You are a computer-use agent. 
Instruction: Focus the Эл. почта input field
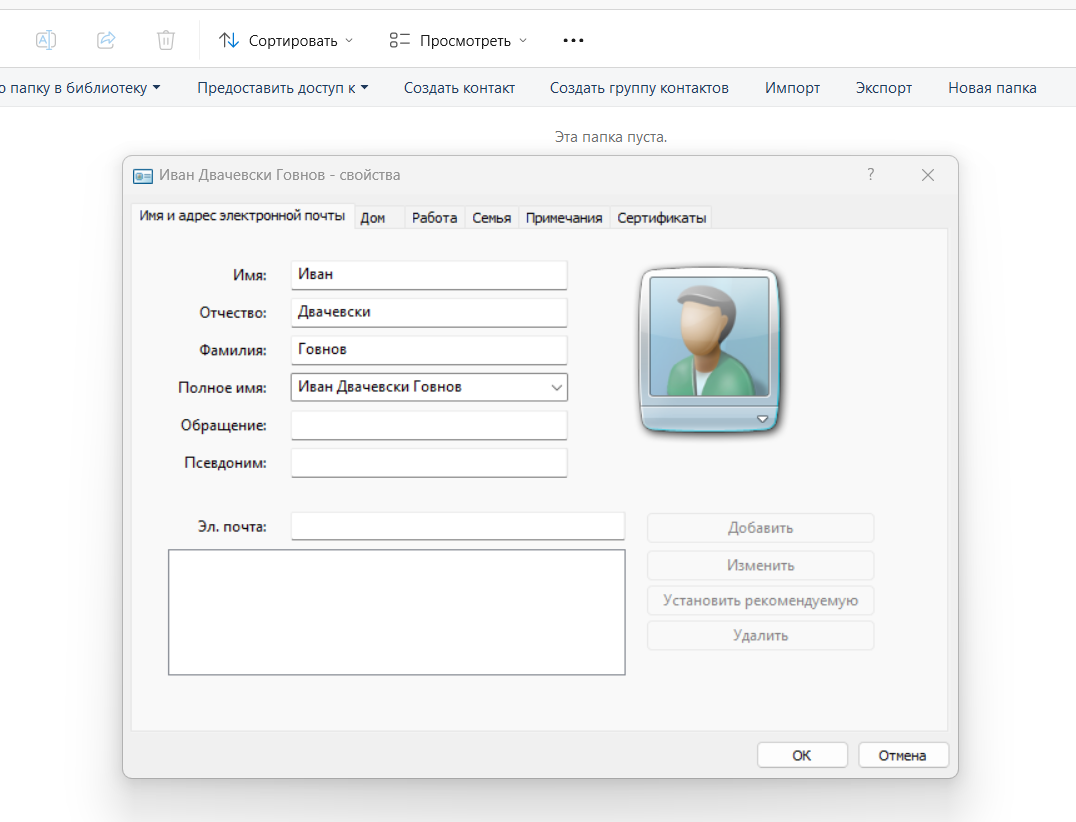[457, 526]
